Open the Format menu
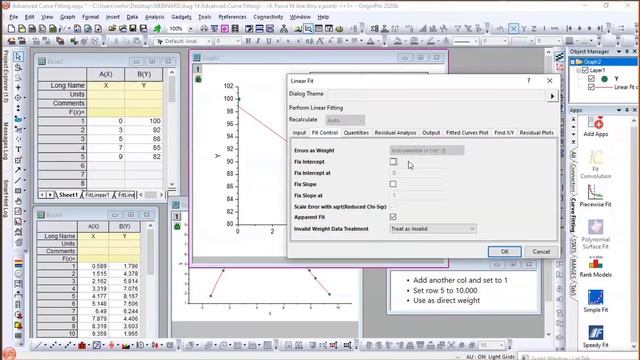 click(90, 17)
